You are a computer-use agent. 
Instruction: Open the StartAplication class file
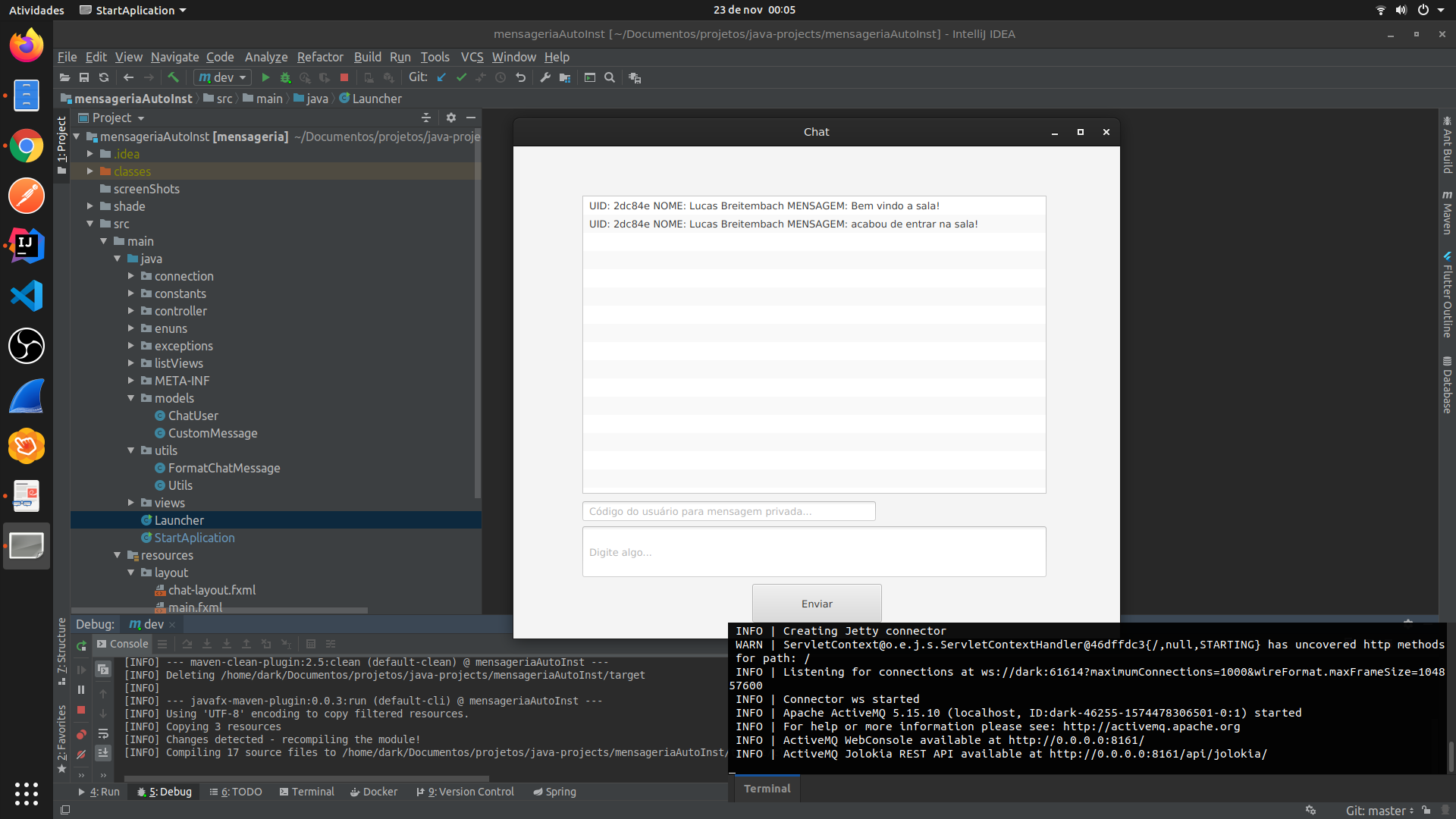[194, 538]
